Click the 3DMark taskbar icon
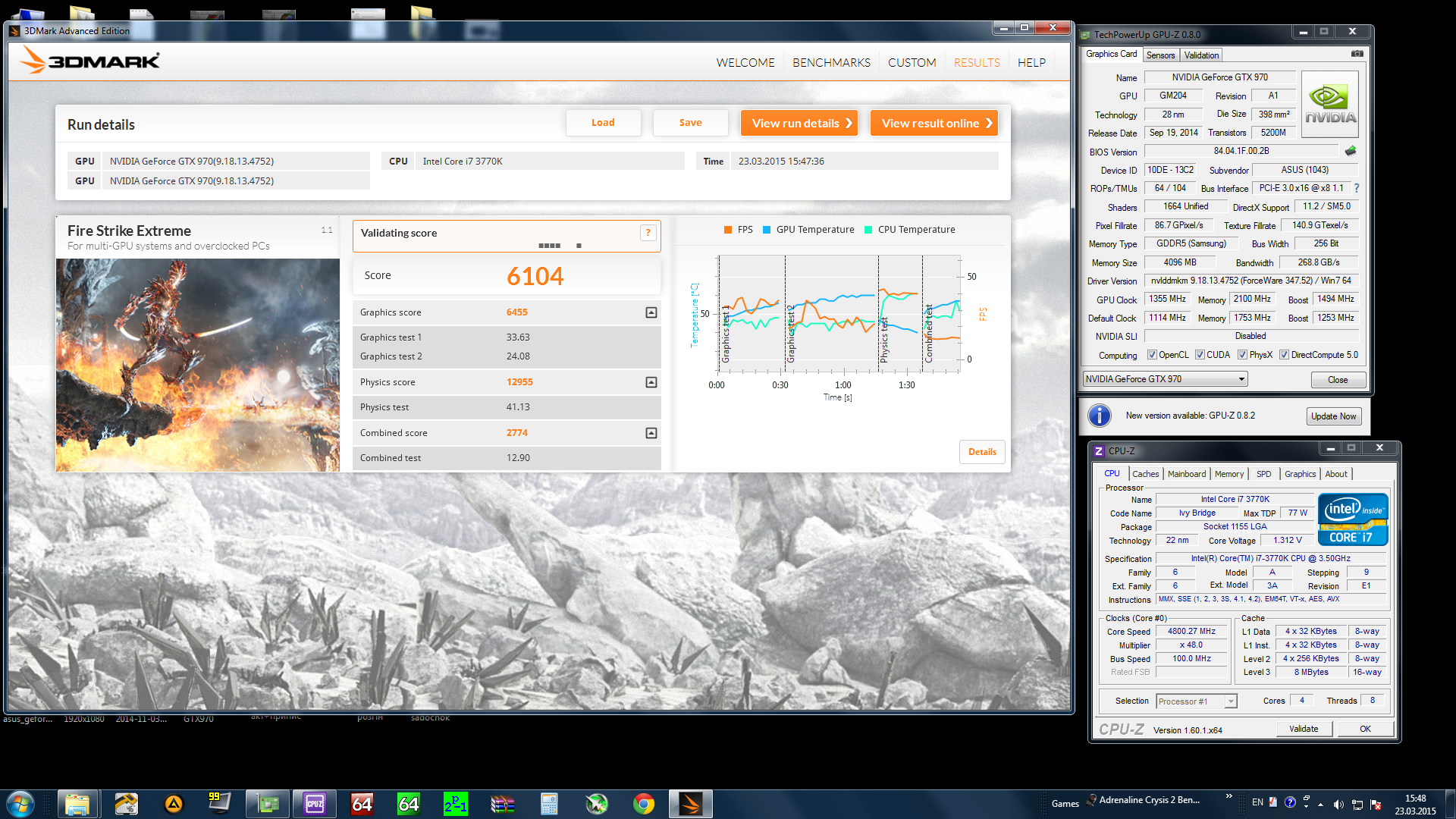The width and height of the screenshot is (1456, 819). click(x=690, y=804)
